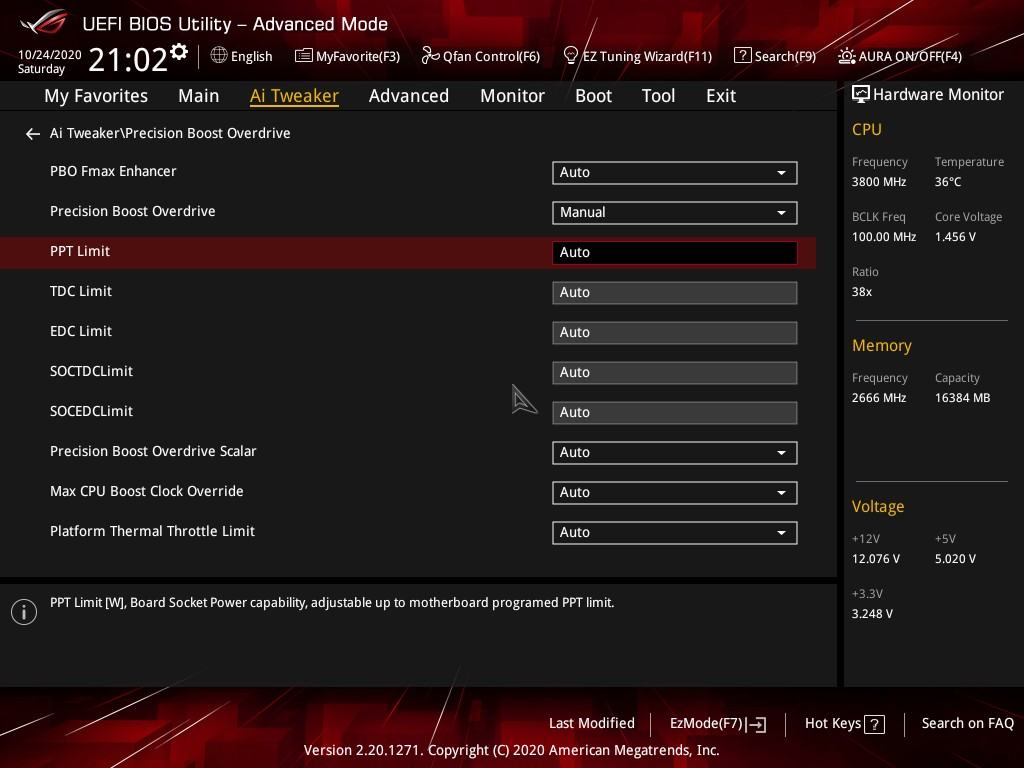Image resolution: width=1024 pixels, height=768 pixels.
Task: Open the Search on FAQ link
Action: (x=968, y=724)
